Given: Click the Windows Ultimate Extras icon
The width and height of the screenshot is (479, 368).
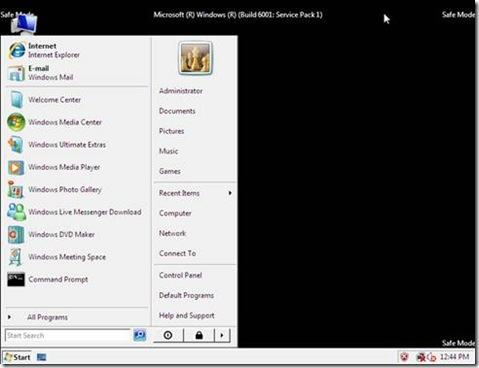Looking at the screenshot, I should tap(16, 145).
